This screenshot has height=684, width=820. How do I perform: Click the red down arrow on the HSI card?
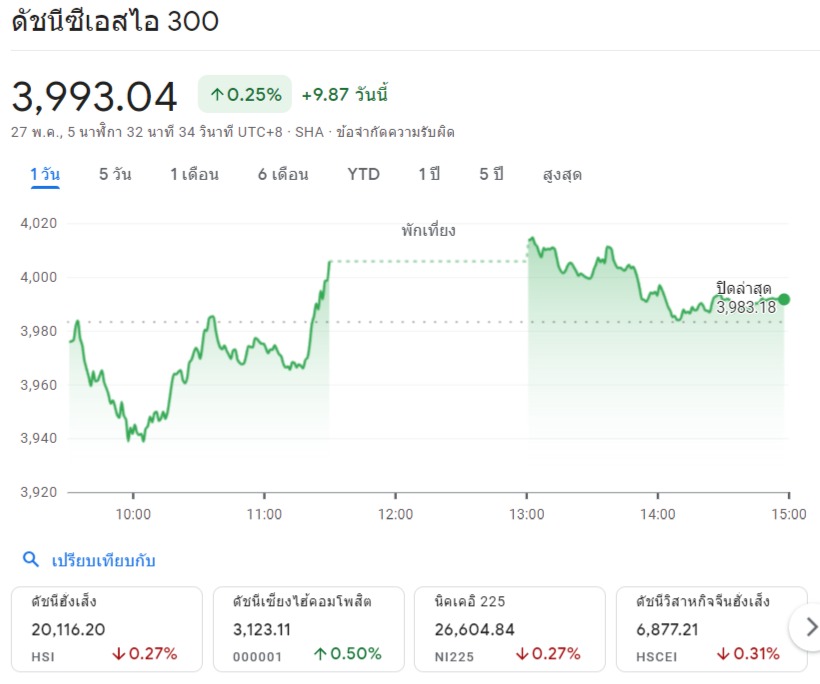pyautogui.click(x=119, y=655)
